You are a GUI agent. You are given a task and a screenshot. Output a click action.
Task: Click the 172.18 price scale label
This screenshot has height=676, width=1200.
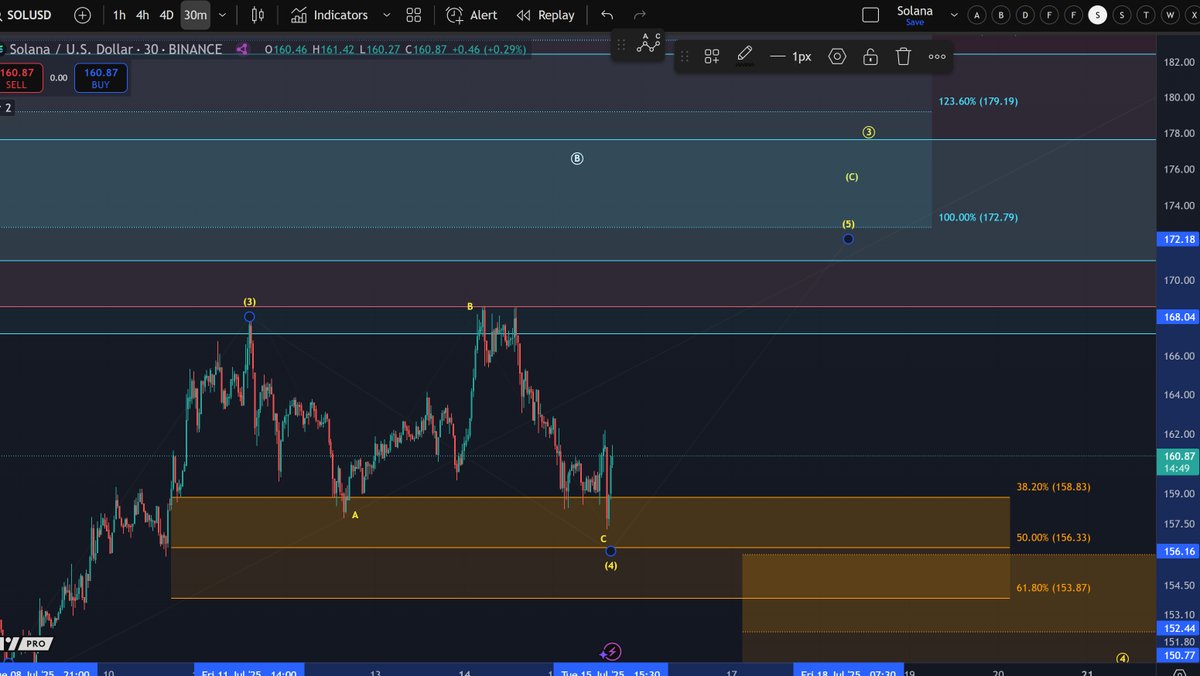click(x=1178, y=240)
